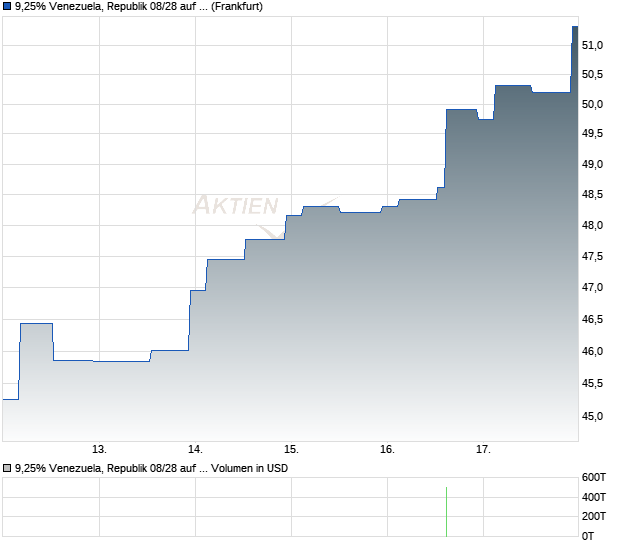Click the x-axis date label '16.'
This screenshot has height=546, width=620.
pos(388,450)
